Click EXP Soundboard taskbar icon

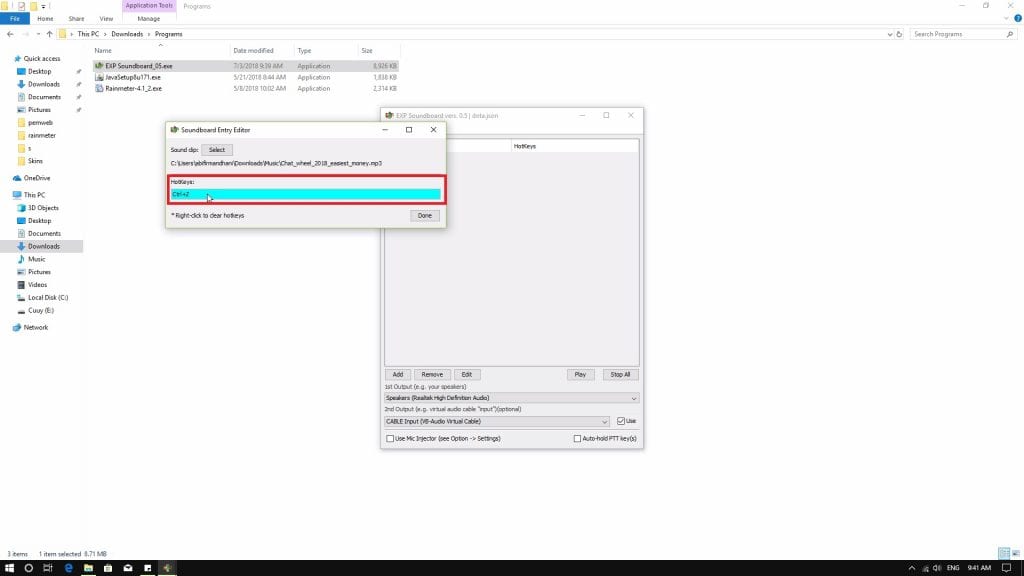coord(167,568)
